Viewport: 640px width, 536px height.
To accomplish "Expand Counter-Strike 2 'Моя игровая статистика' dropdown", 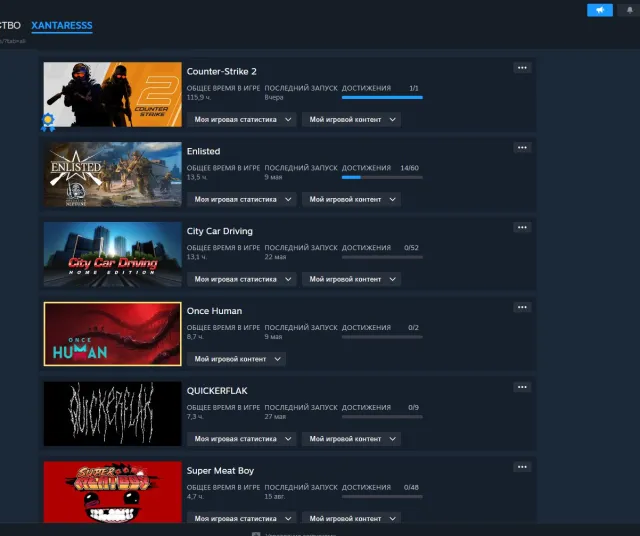I will [x=242, y=120].
